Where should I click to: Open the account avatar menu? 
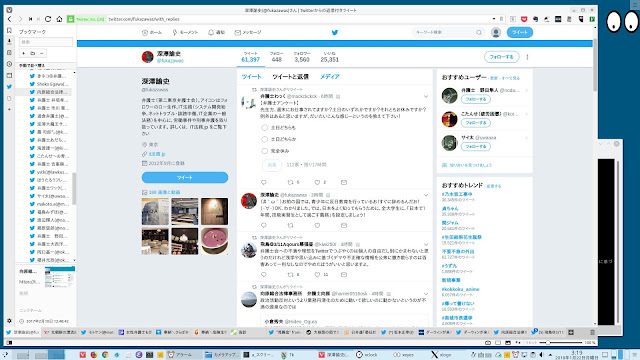point(496,32)
